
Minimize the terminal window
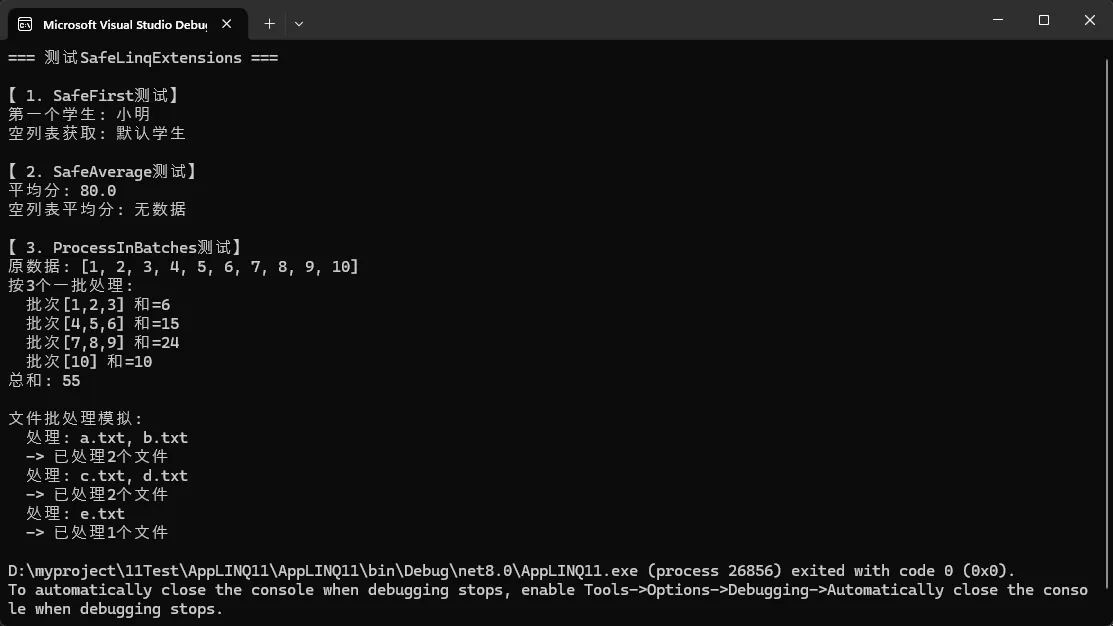[x=998, y=20]
